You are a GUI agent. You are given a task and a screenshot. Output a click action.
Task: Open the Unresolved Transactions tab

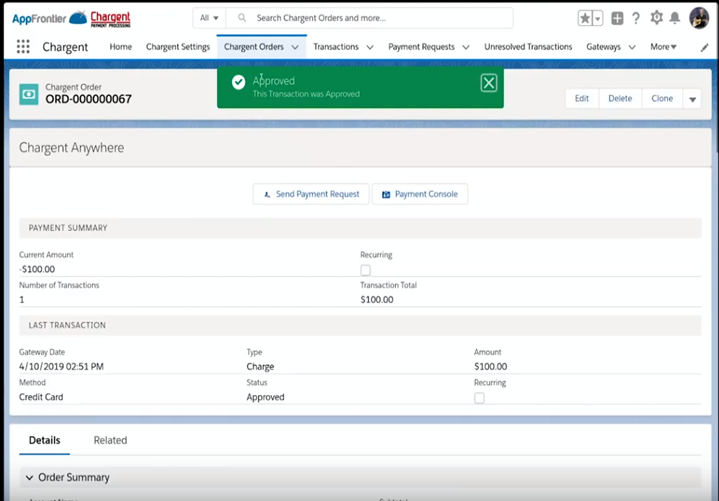coord(528,47)
